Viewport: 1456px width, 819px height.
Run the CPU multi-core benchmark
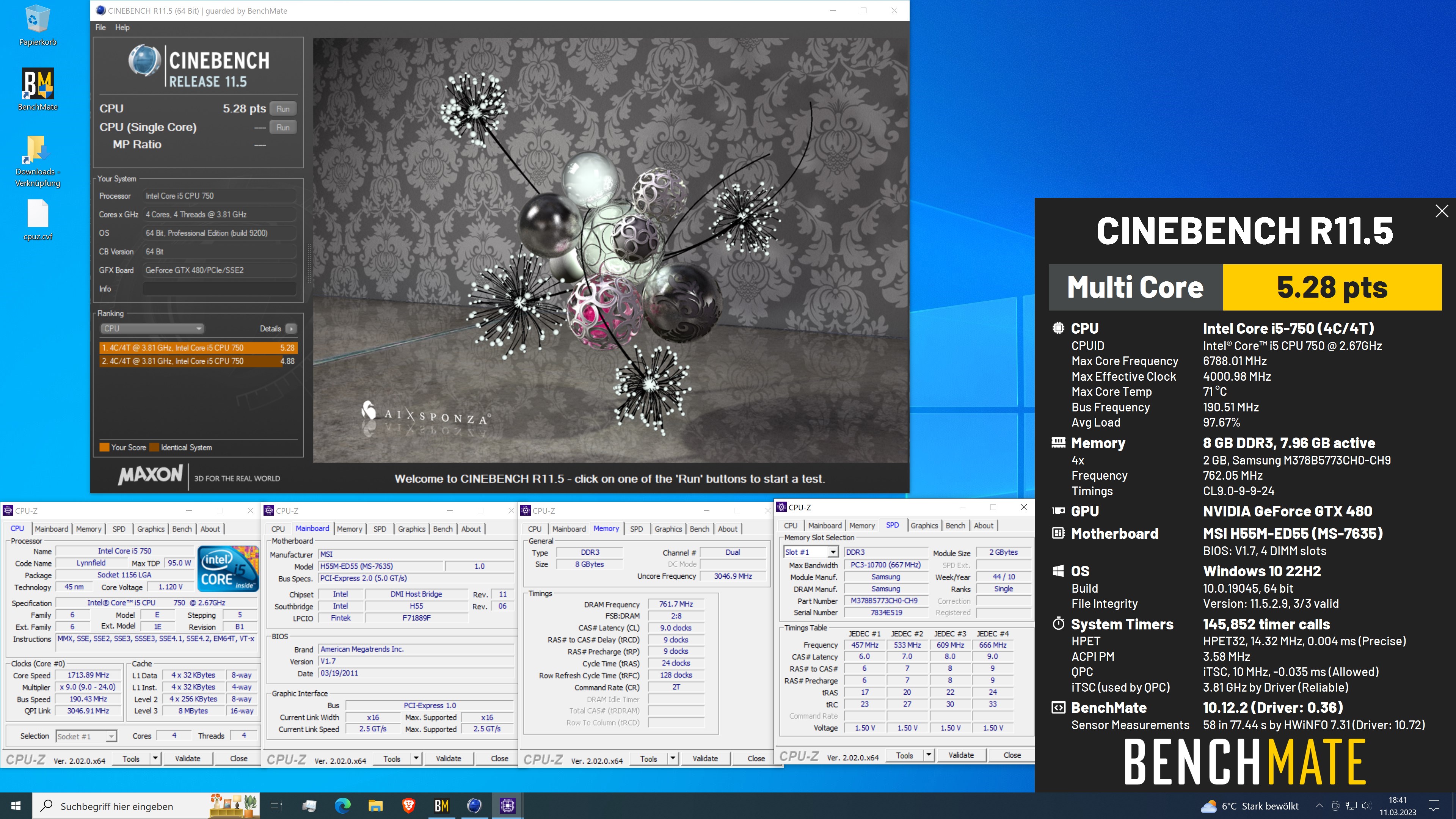pos(283,108)
